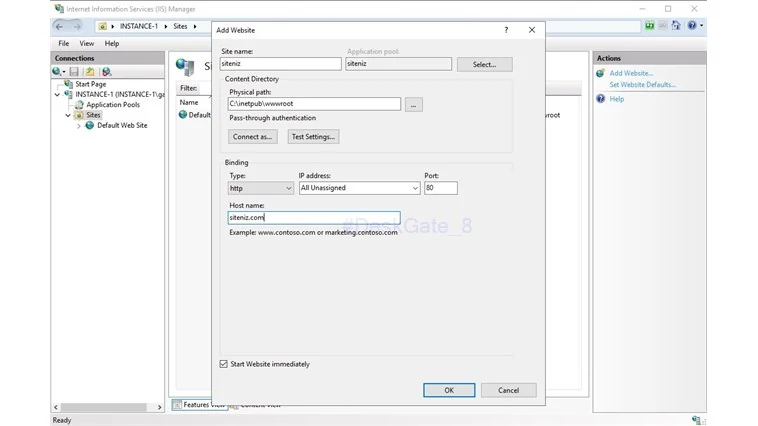Viewport: 758px width, 426px height.
Task: Click the Connections pane horizontal scrollbar
Action: tap(107, 407)
